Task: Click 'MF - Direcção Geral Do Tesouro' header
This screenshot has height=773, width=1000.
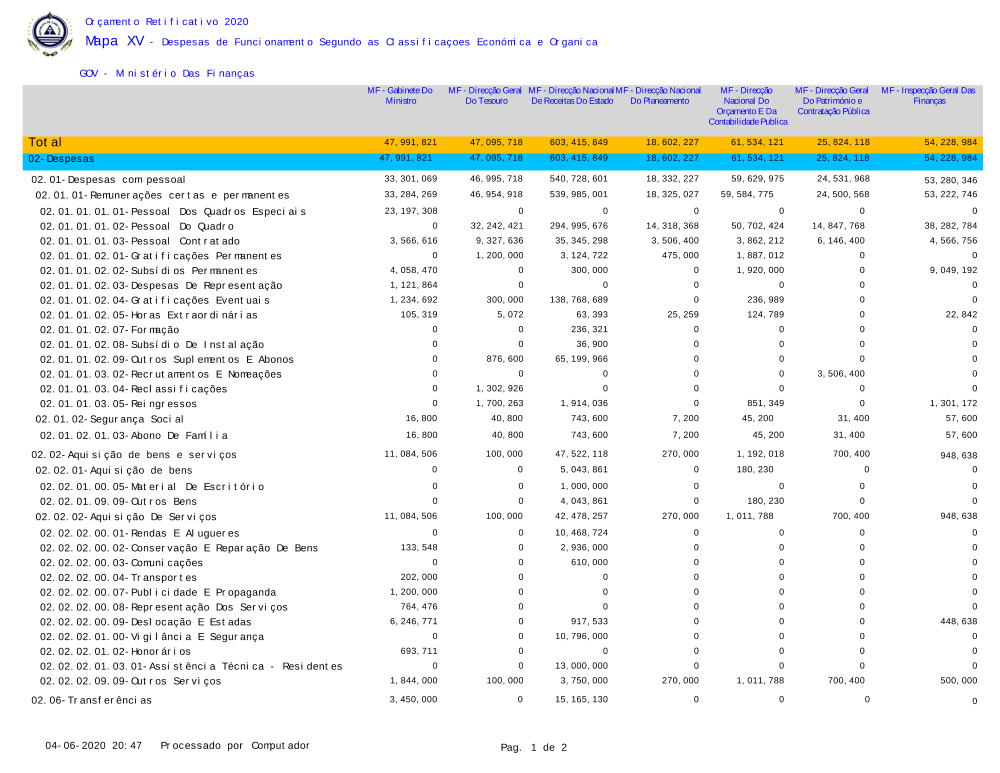Action: tap(485, 96)
